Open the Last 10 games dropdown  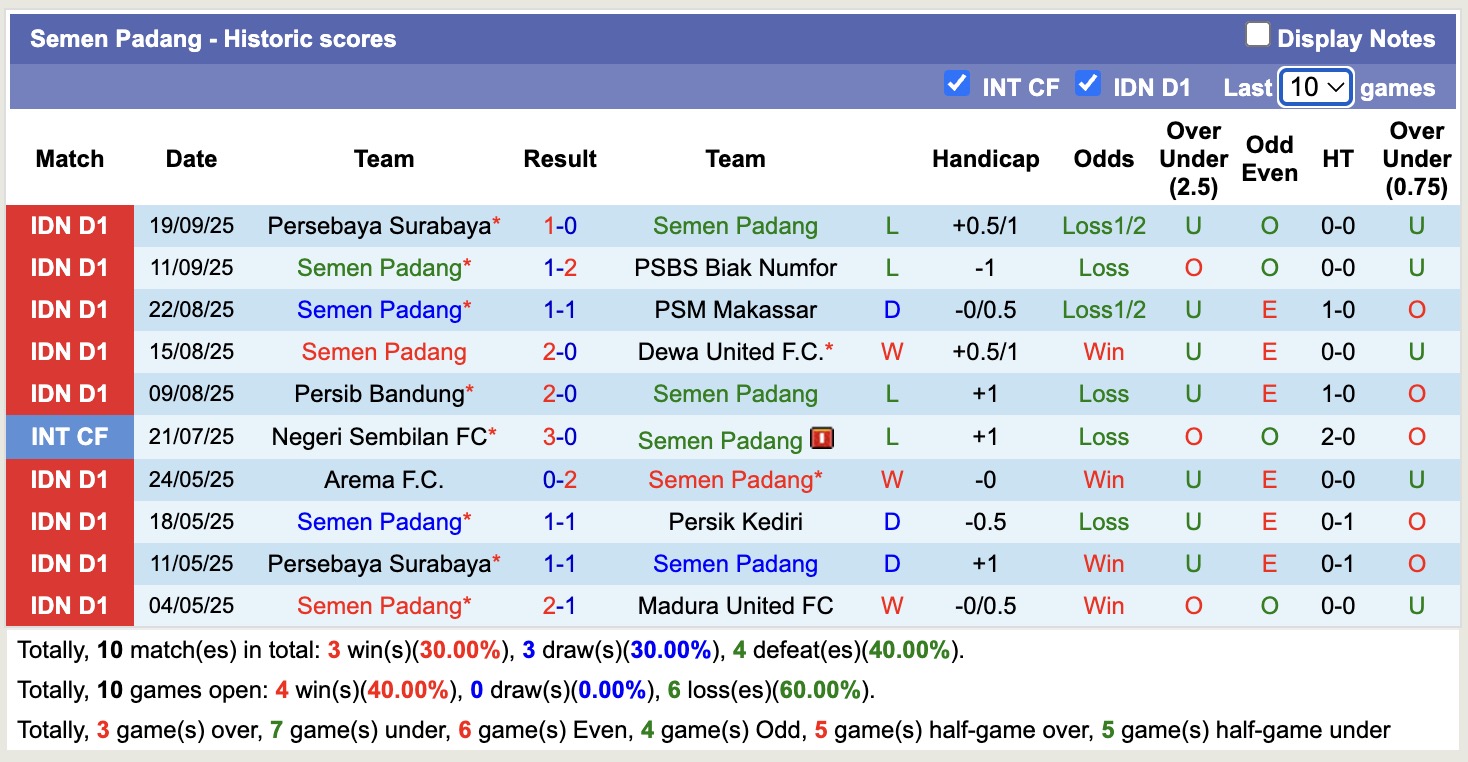[1316, 87]
